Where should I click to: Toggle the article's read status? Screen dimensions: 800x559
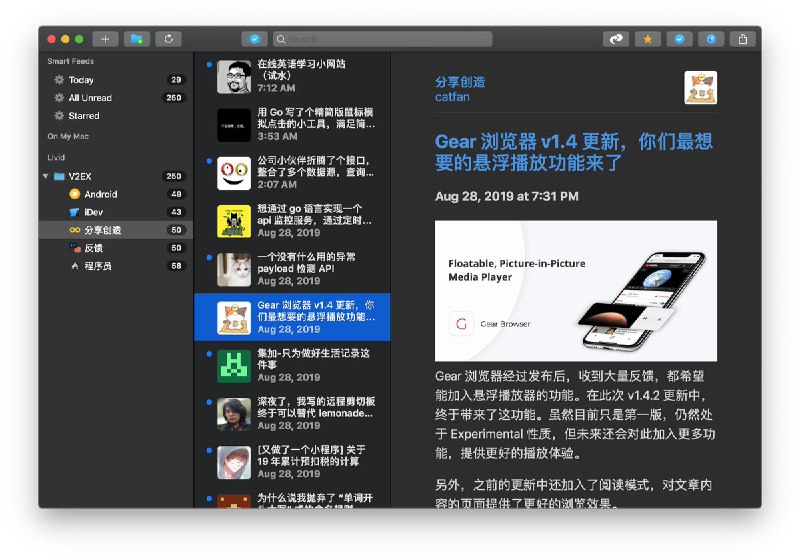679,39
